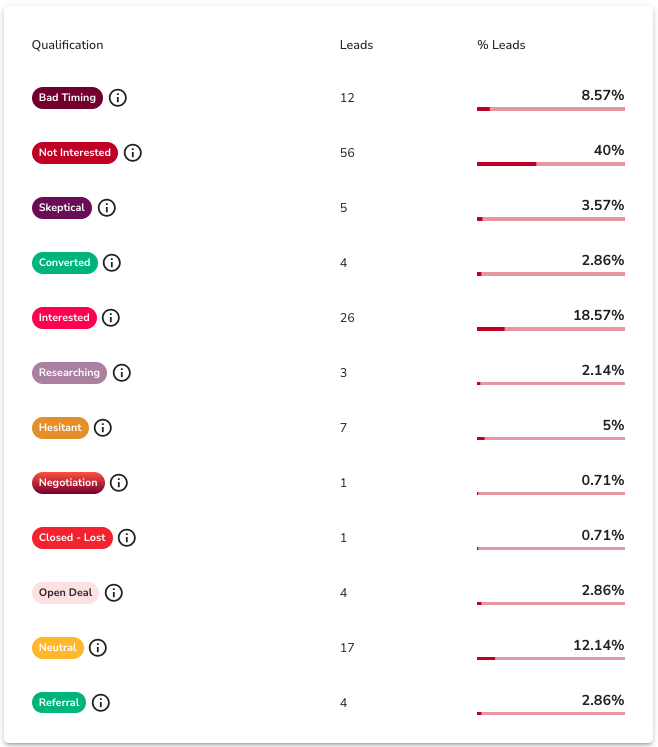Click the 40% leads progress bar
Screen dimensions: 658x747
point(551,163)
